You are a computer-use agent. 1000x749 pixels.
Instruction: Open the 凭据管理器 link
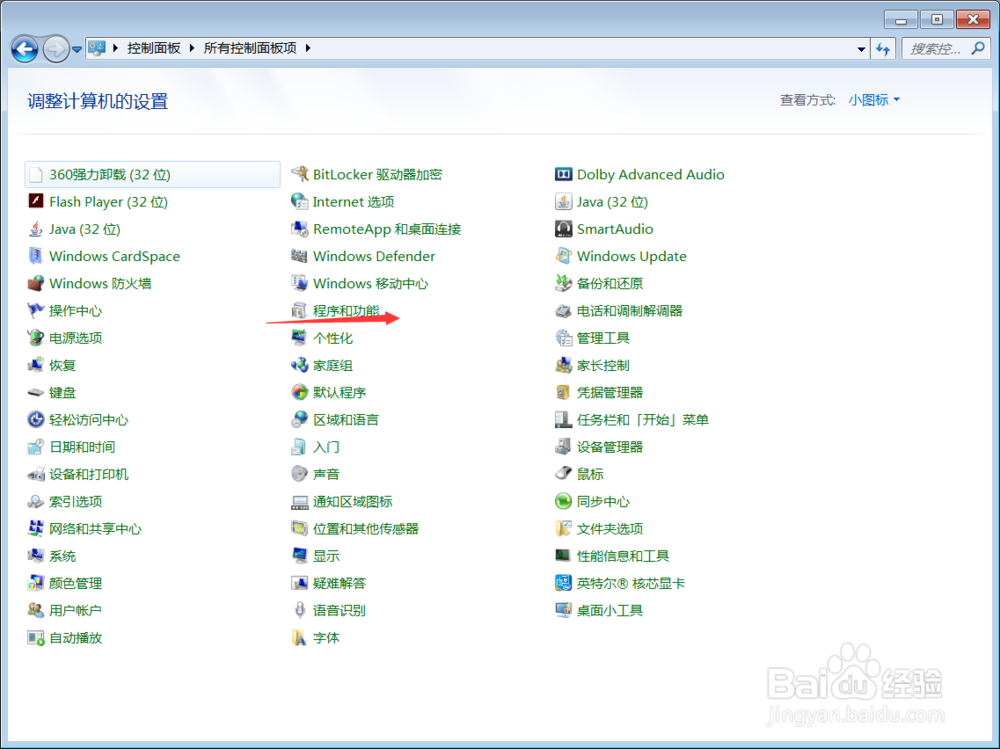click(610, 392)
